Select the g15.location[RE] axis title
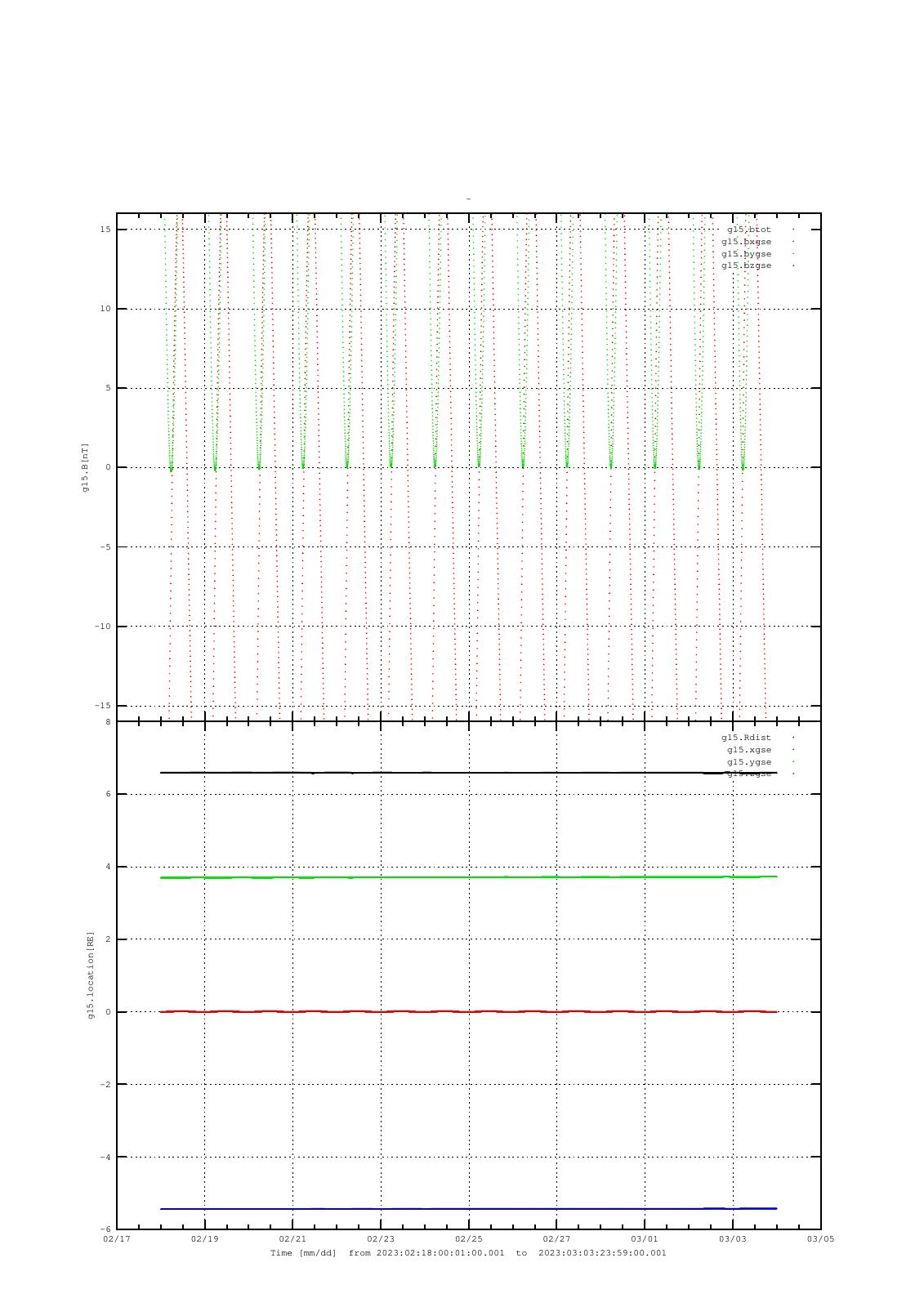 coord(92,975)
